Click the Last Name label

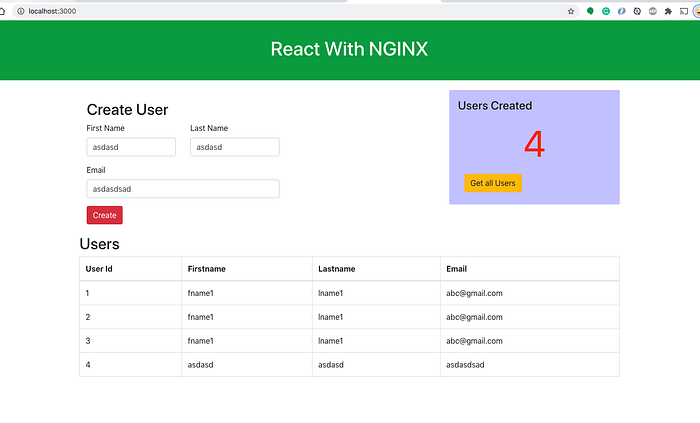(x=209, y=128)
